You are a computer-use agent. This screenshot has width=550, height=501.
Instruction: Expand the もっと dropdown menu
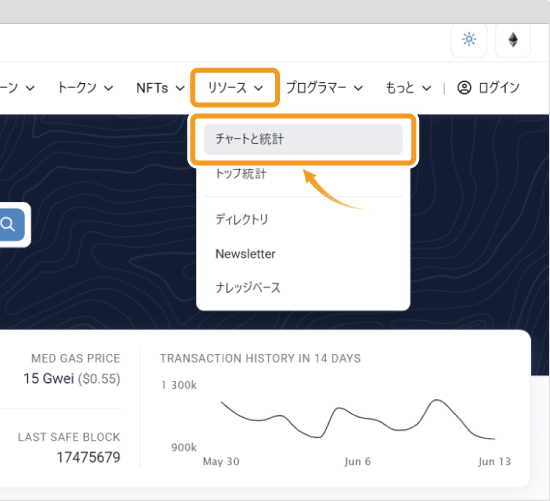click(x=409, y=88)
